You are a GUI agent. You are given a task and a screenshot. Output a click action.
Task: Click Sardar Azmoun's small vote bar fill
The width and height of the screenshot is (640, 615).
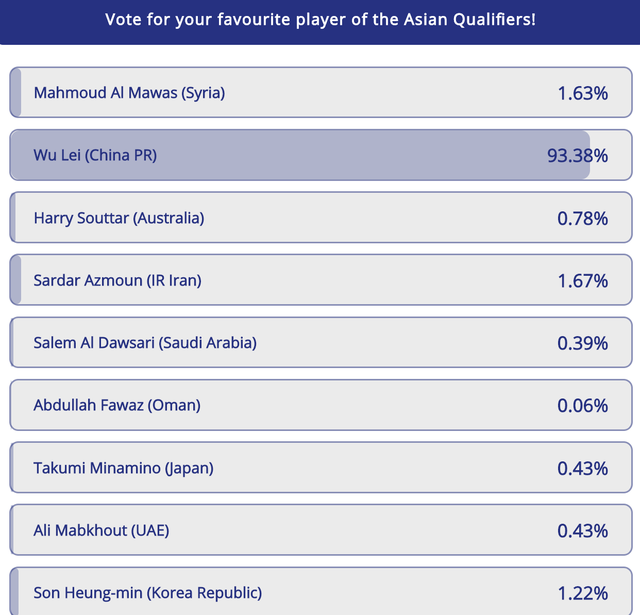(16, 280)
